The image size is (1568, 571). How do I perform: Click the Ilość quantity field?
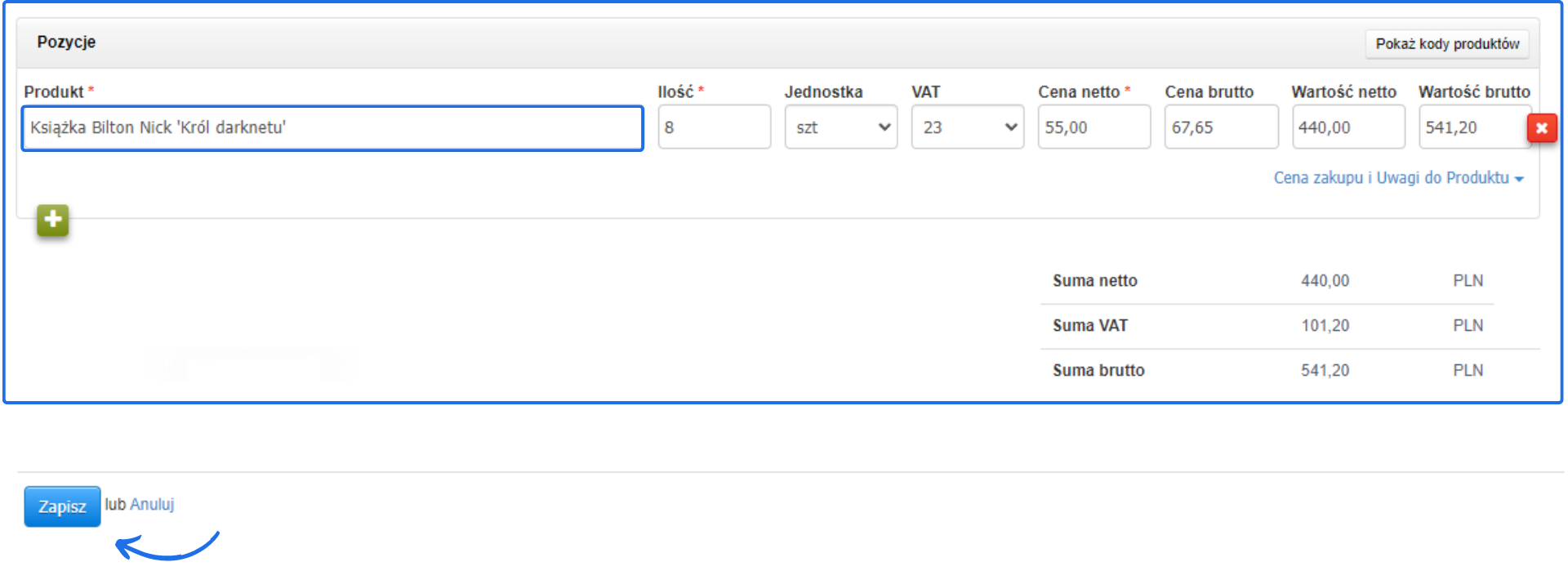714,127
